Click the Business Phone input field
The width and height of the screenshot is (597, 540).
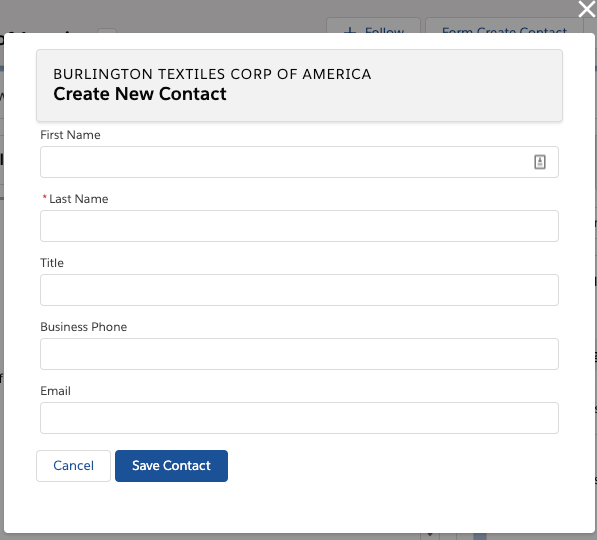pyautogui.click(x=299, y=354)
